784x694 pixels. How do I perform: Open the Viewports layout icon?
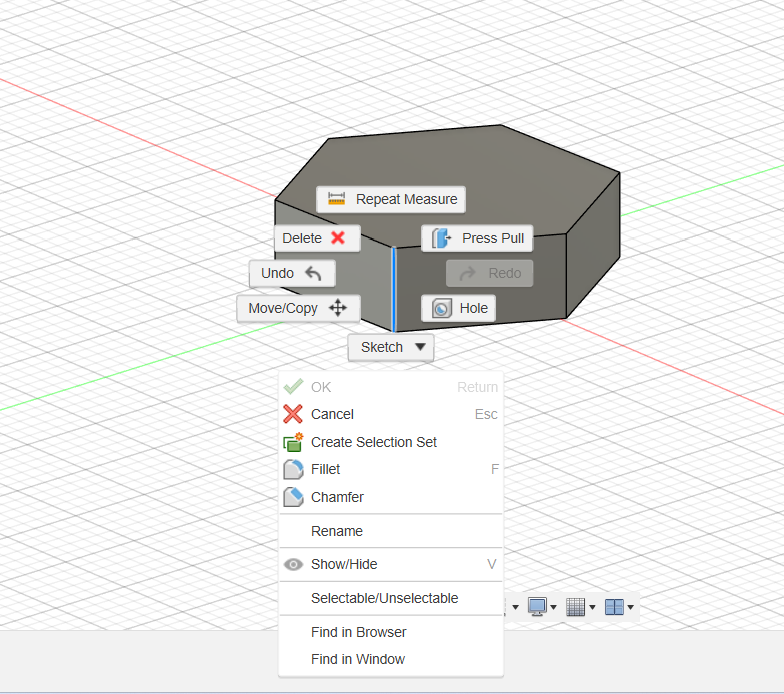(614, 607)
